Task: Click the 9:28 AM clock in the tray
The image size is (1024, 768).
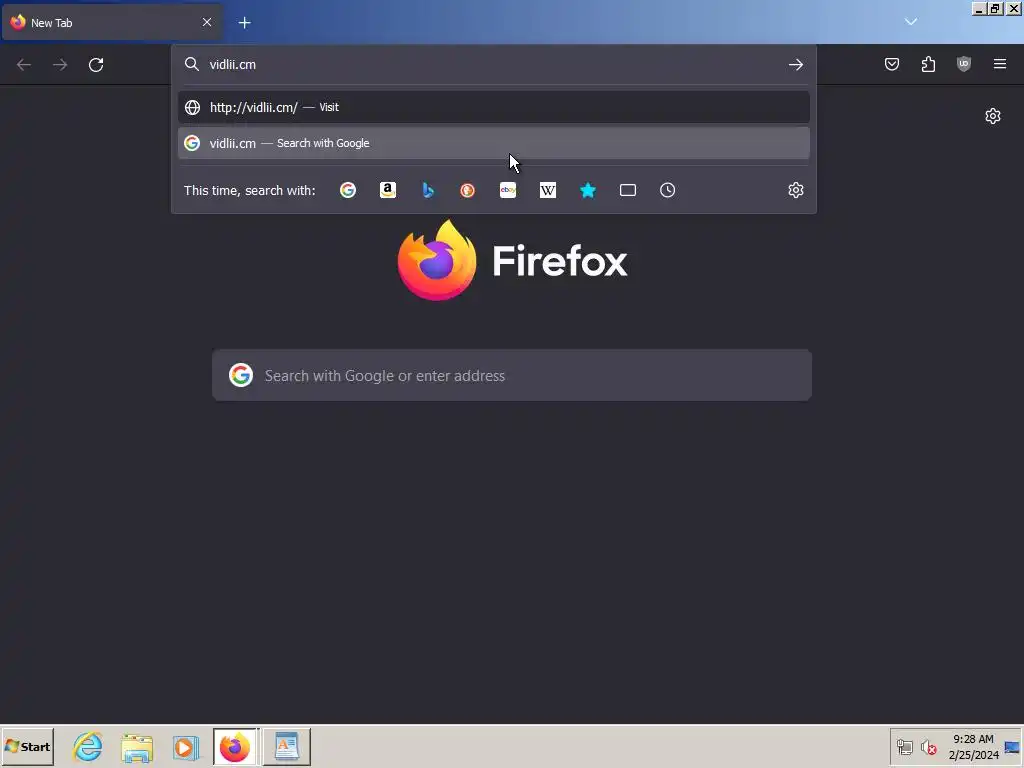Action: (973, 746)
